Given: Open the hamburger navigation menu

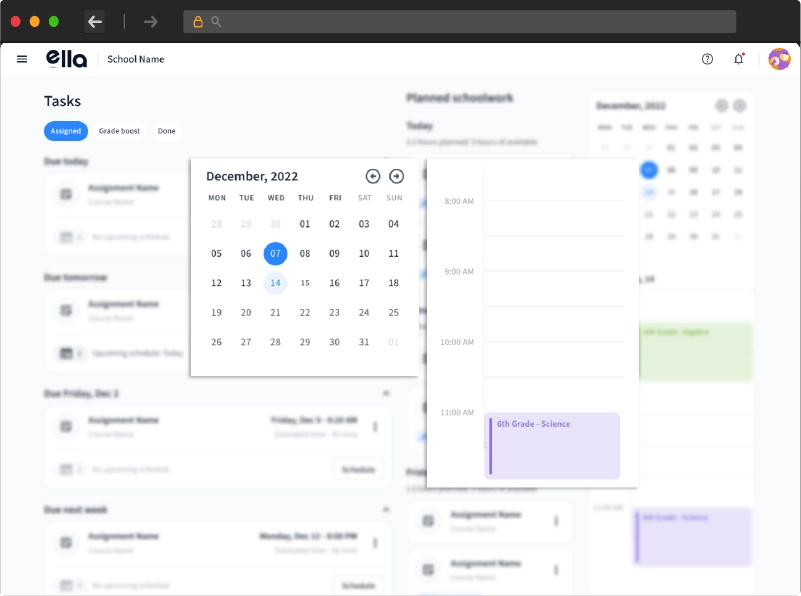Looking at the screenshot, I should pos(22,59).
